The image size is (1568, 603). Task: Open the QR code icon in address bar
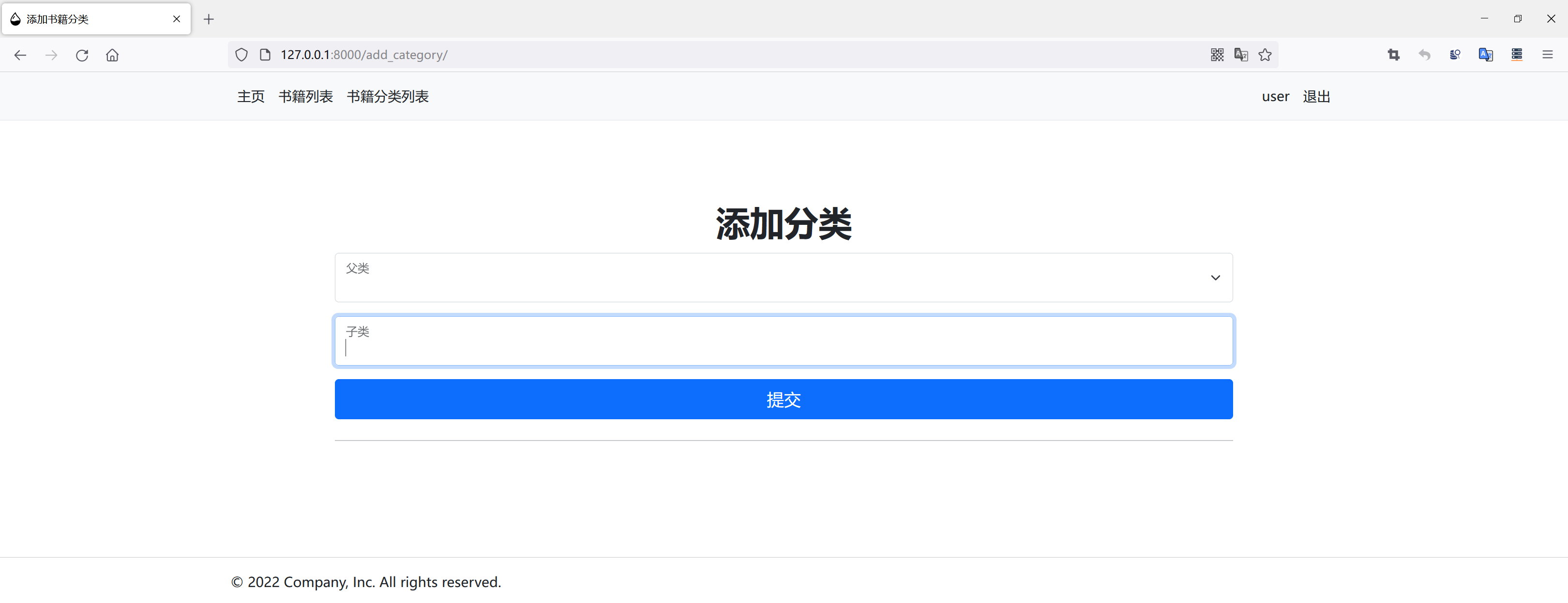pyautogui.click(x=1217, y=55)
